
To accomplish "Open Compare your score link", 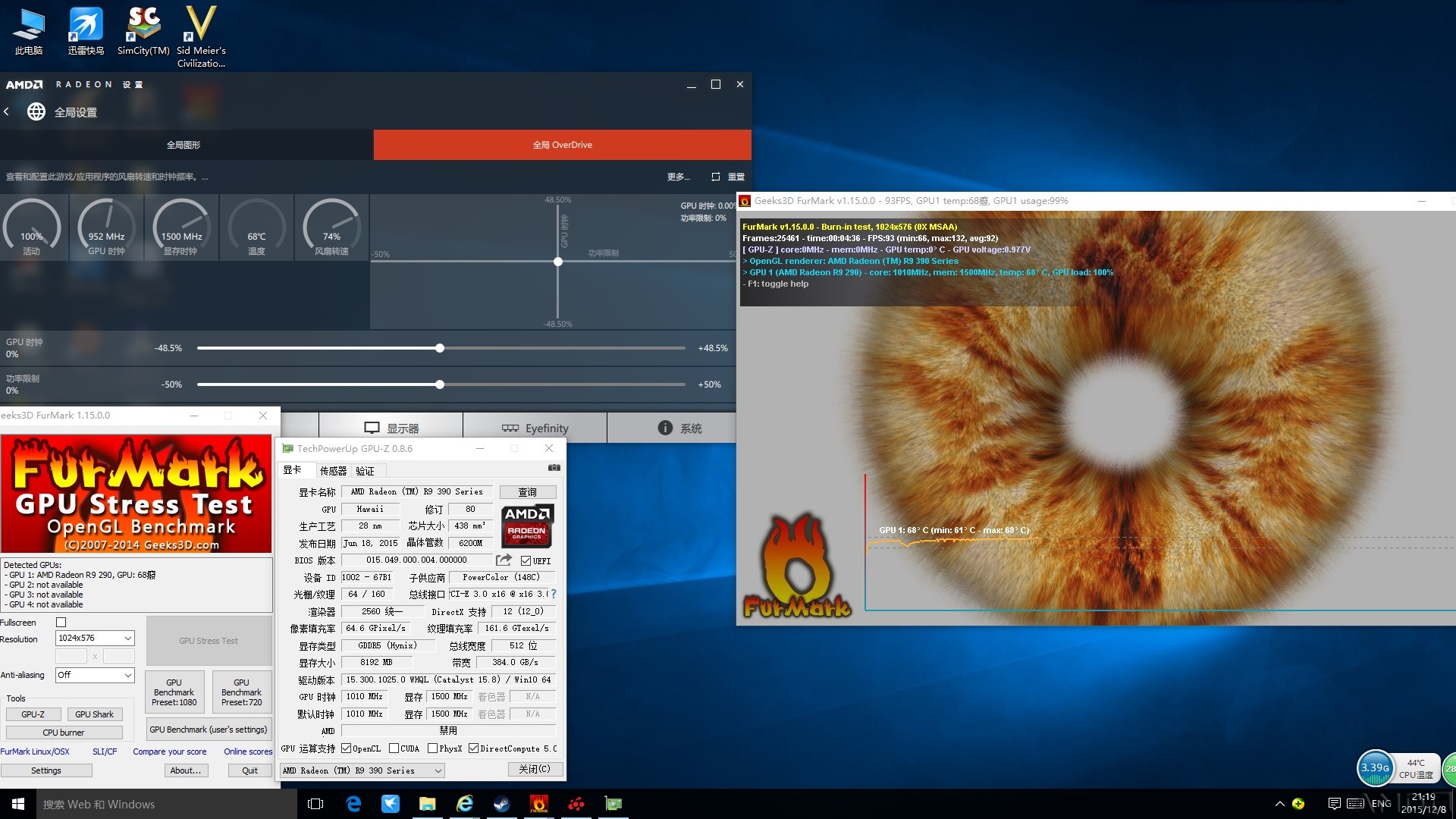I will point(170,752).
